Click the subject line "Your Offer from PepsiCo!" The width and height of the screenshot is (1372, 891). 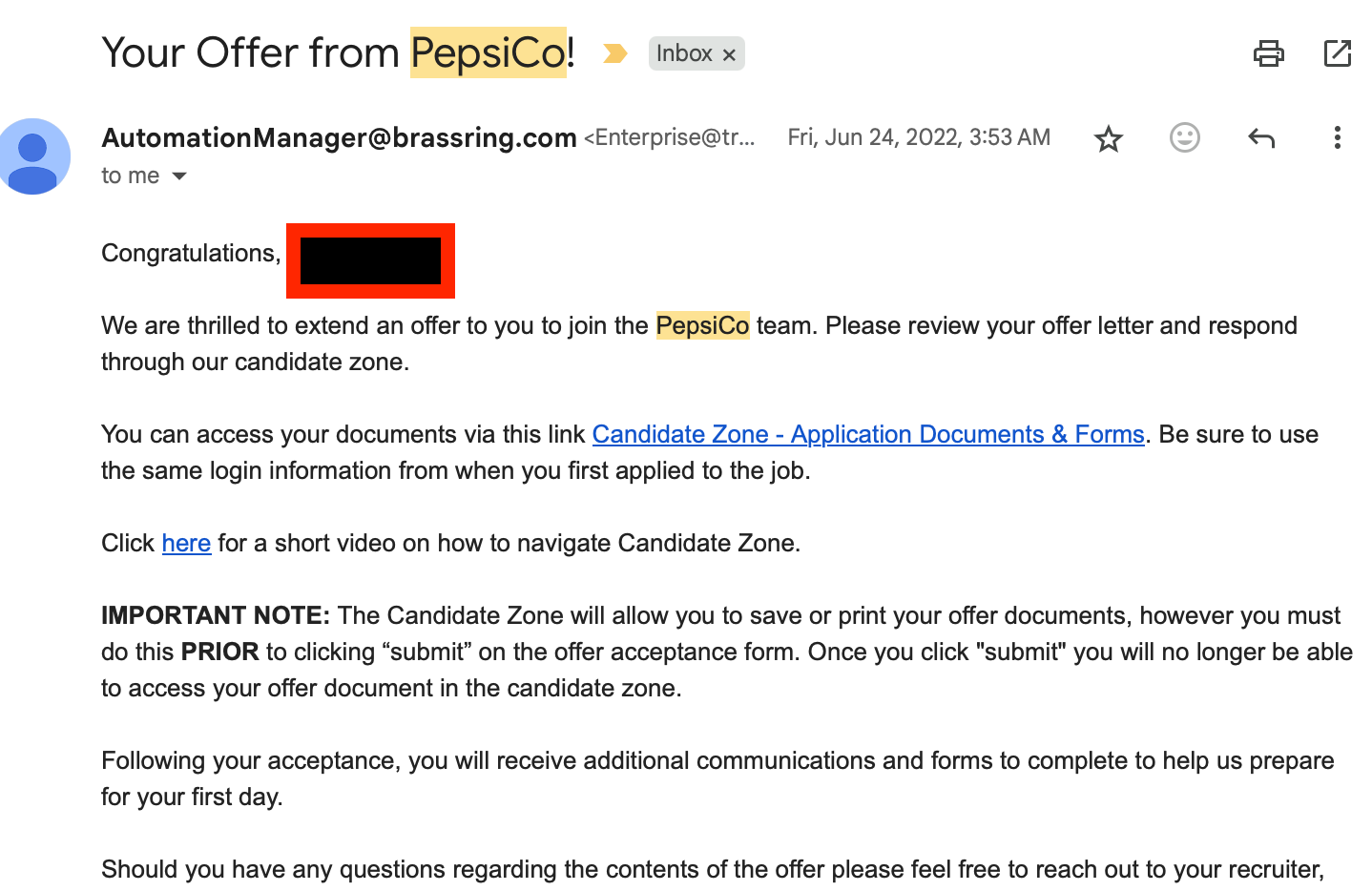point(338,53)
